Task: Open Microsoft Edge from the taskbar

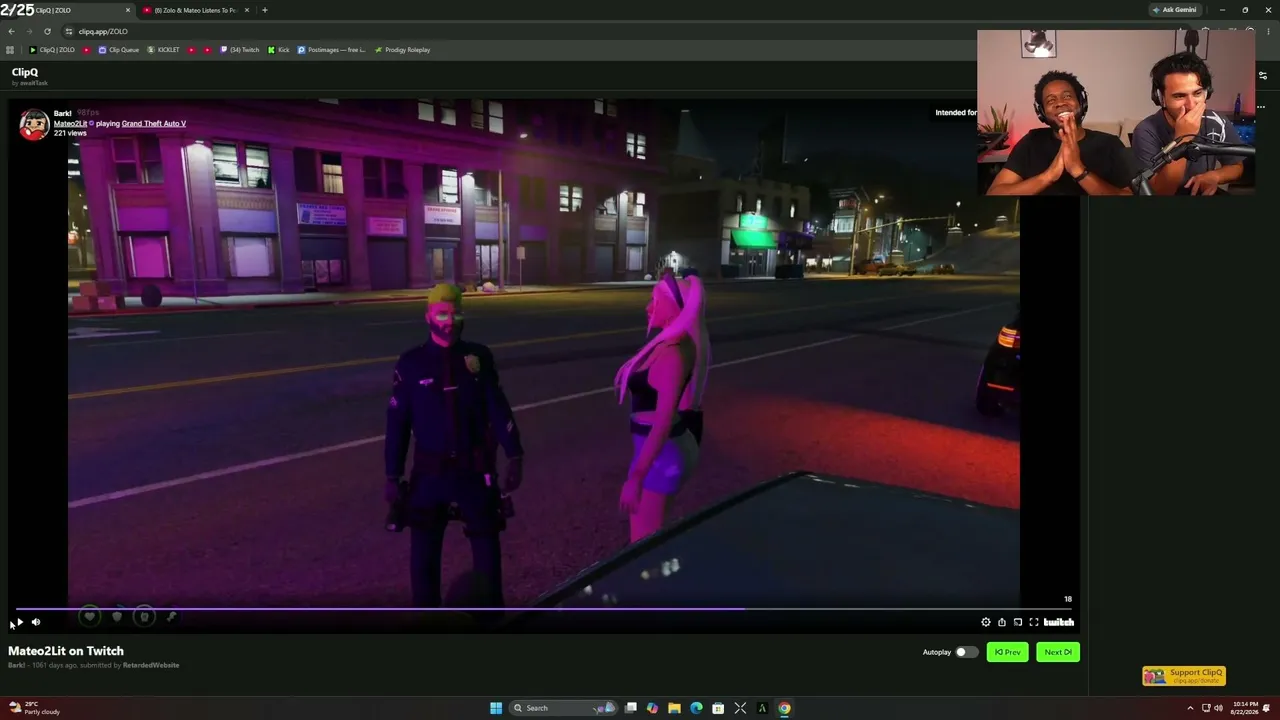Action: [x=696, y=708]
